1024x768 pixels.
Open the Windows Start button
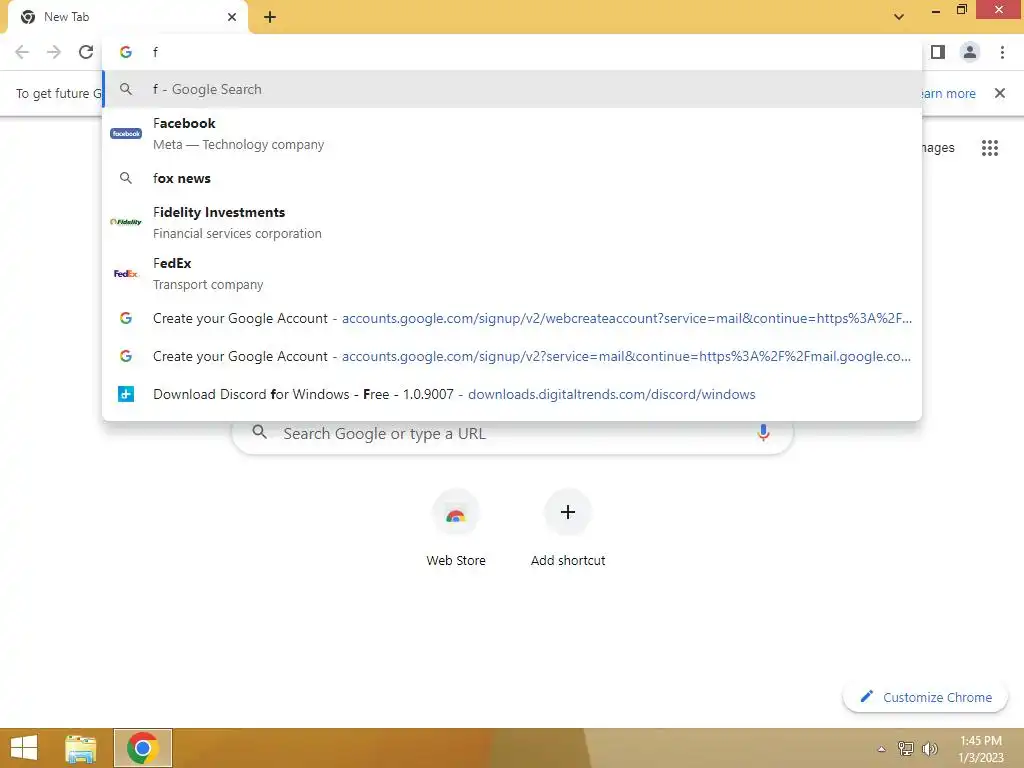[24, 748]
